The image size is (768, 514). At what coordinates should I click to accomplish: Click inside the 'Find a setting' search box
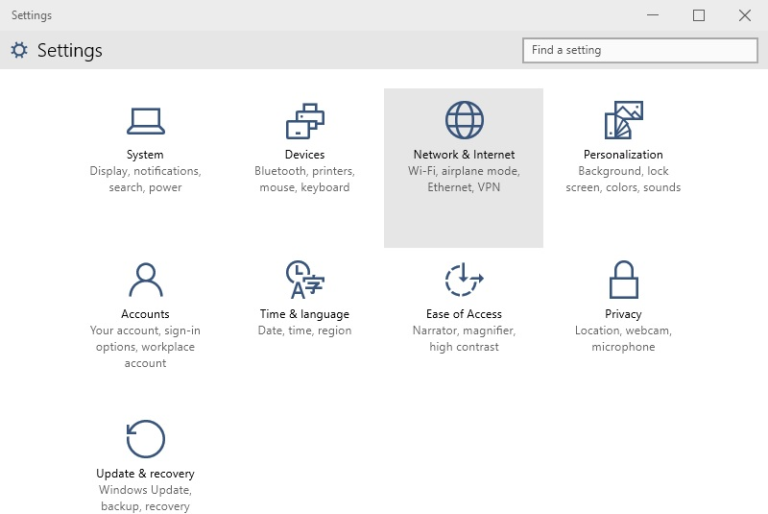pyautogui.click(x=640, y=50)
